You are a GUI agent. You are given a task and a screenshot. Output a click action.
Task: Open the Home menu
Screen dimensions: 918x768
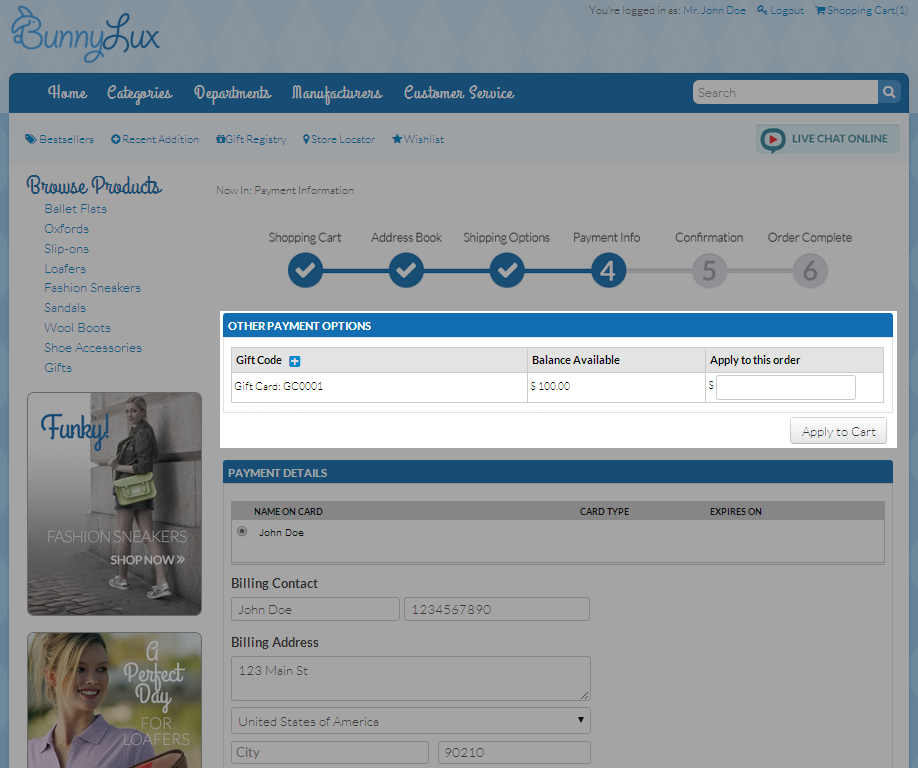(67, 93)
